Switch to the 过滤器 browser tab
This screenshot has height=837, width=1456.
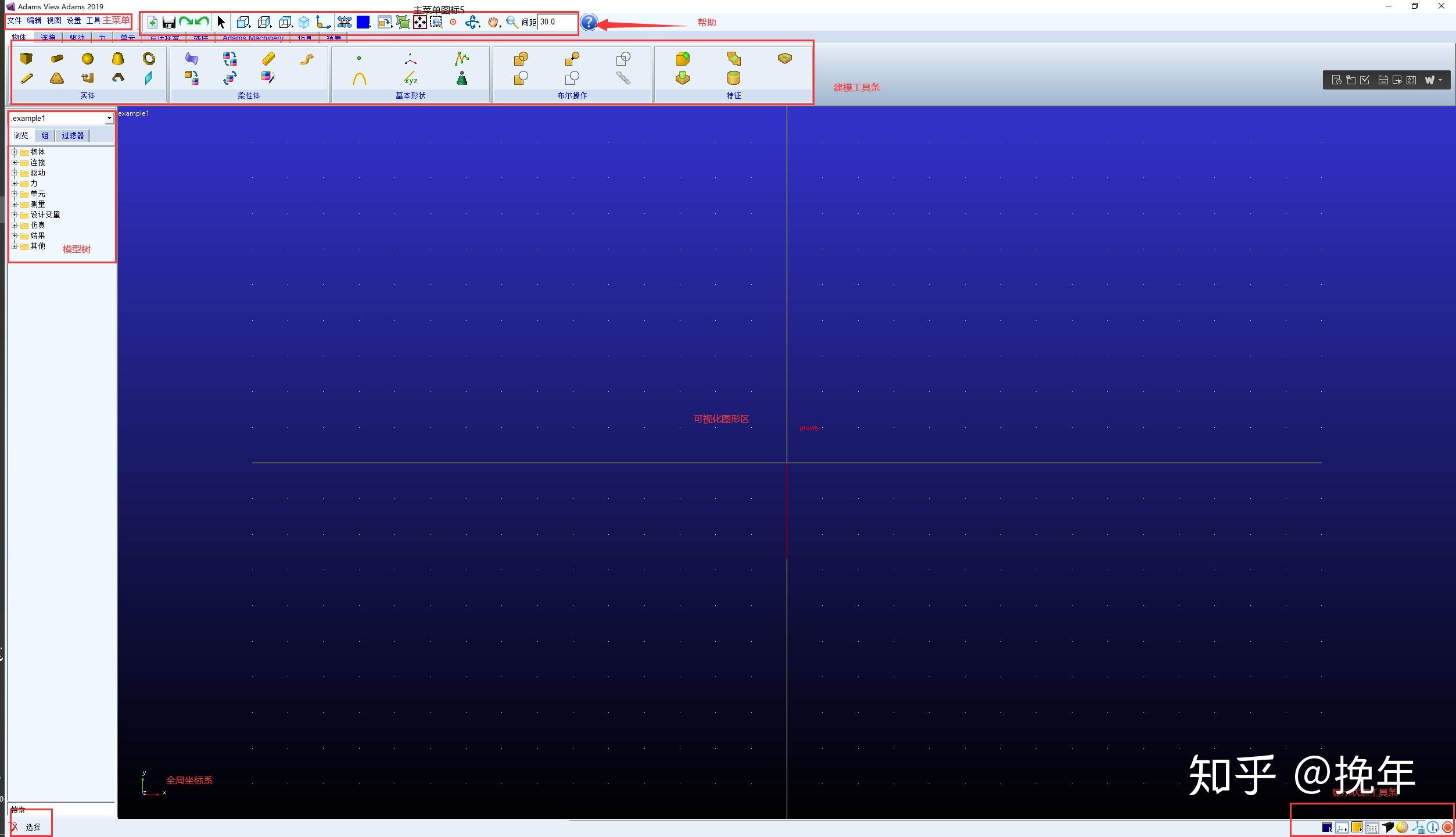(73, 135)
